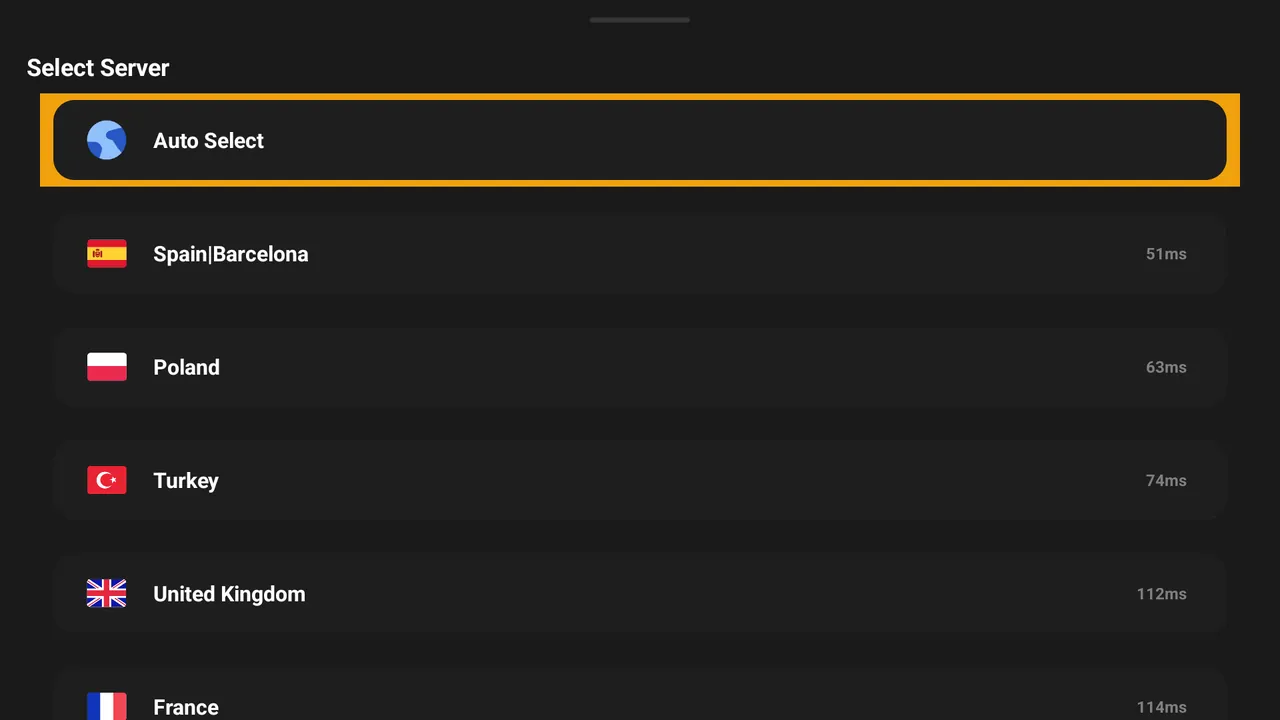Pick the Turkey server entry

tap(640, 480)
